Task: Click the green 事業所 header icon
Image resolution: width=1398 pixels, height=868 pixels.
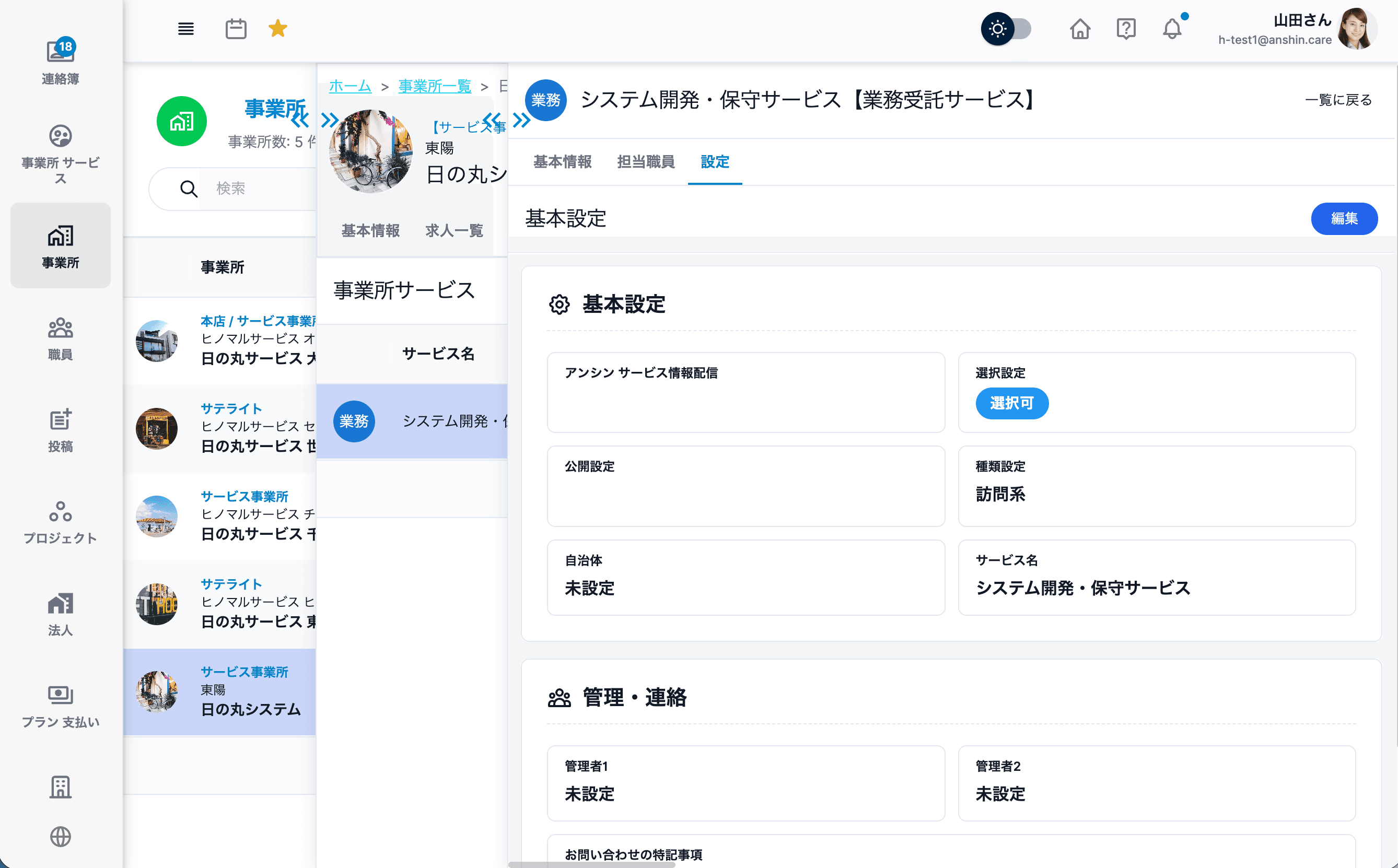Action: click(x=181, y=121)
